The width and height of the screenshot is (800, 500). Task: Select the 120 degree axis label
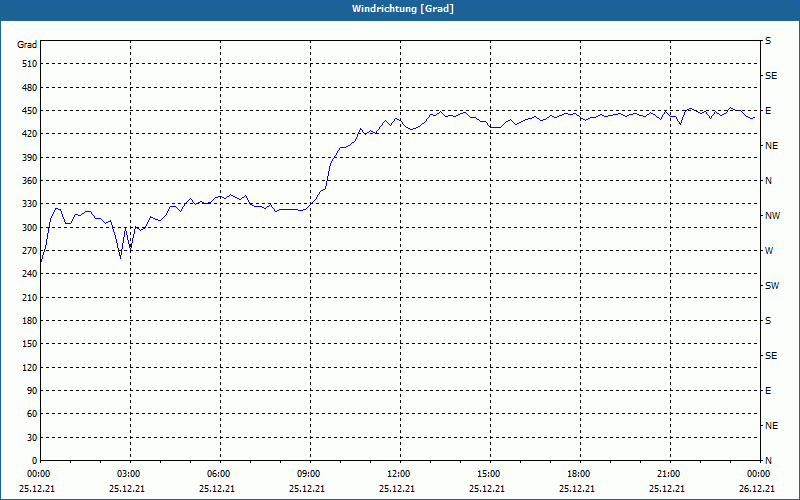30,367
